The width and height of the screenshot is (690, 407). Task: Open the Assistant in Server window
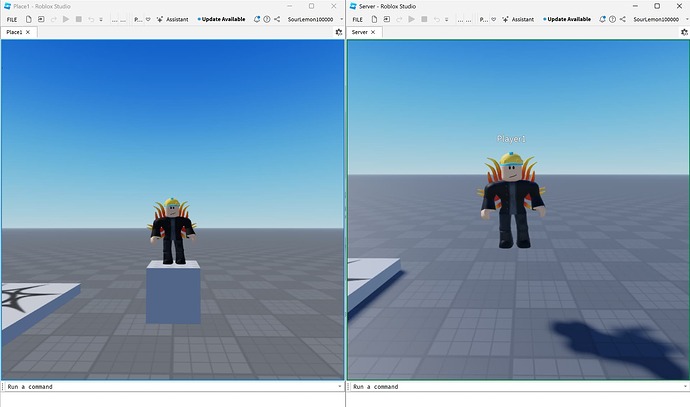point(518,19)
